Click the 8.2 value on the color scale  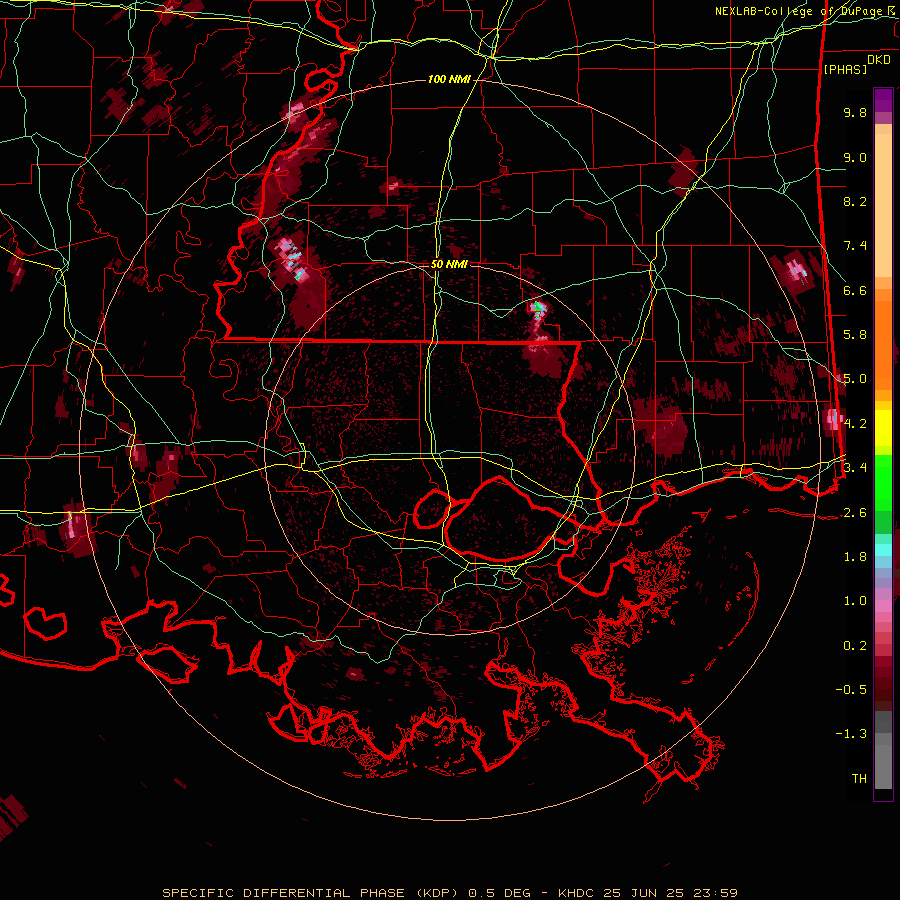(x=855, y=201)
